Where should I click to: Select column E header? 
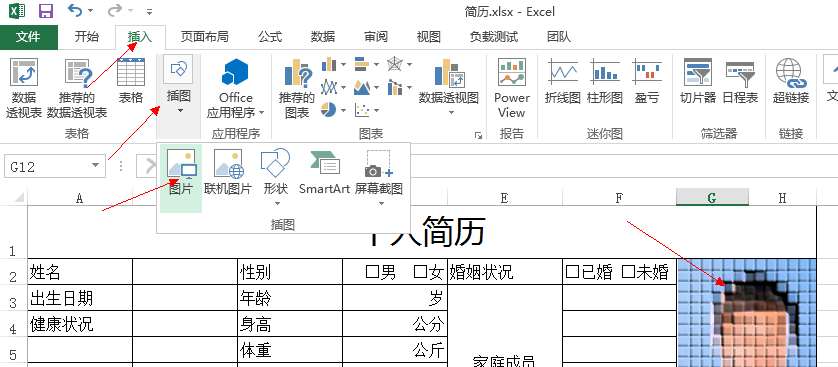[x=504, y=198]
